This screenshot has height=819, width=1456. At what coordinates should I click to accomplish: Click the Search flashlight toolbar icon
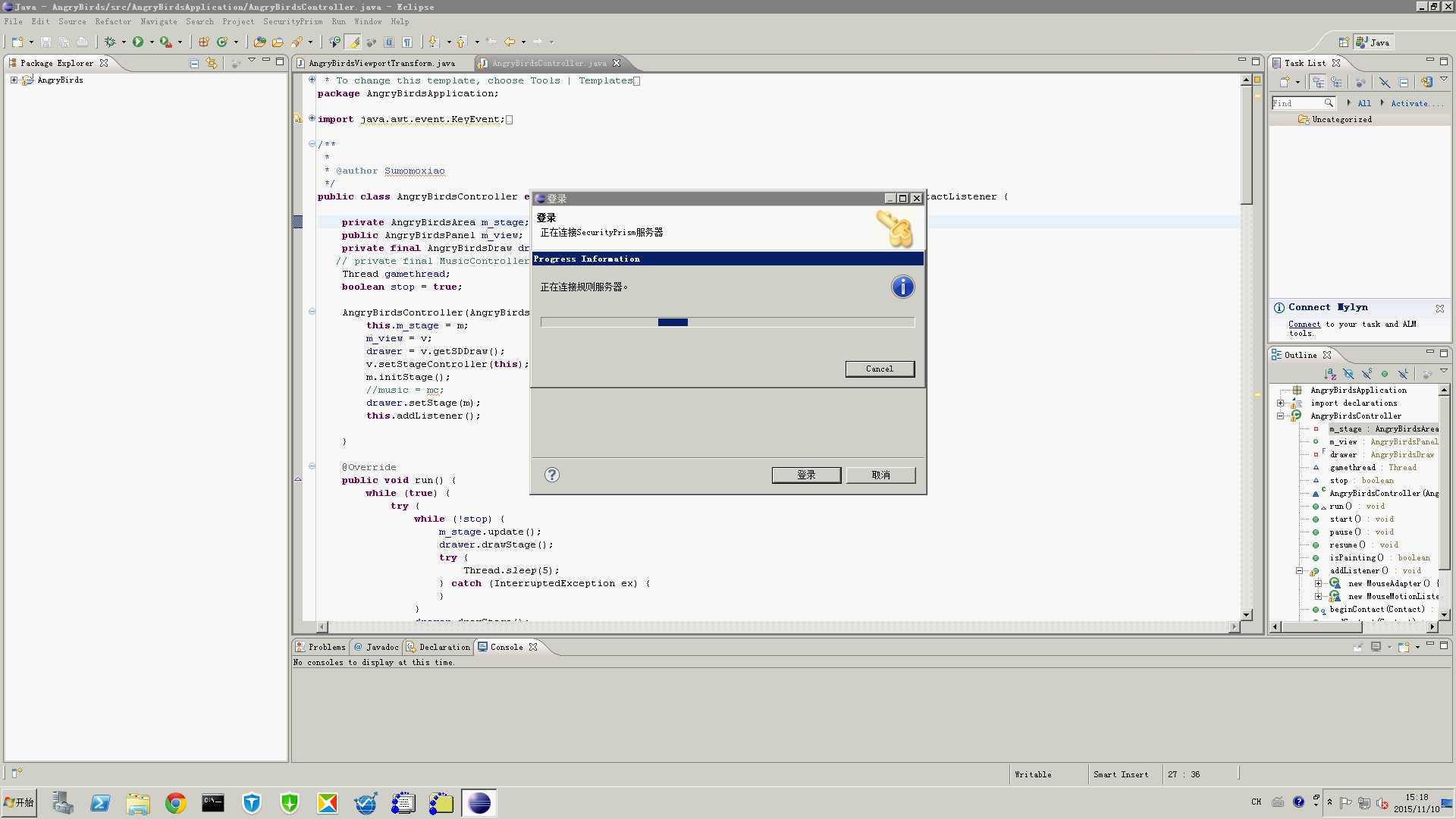point(297,42)
